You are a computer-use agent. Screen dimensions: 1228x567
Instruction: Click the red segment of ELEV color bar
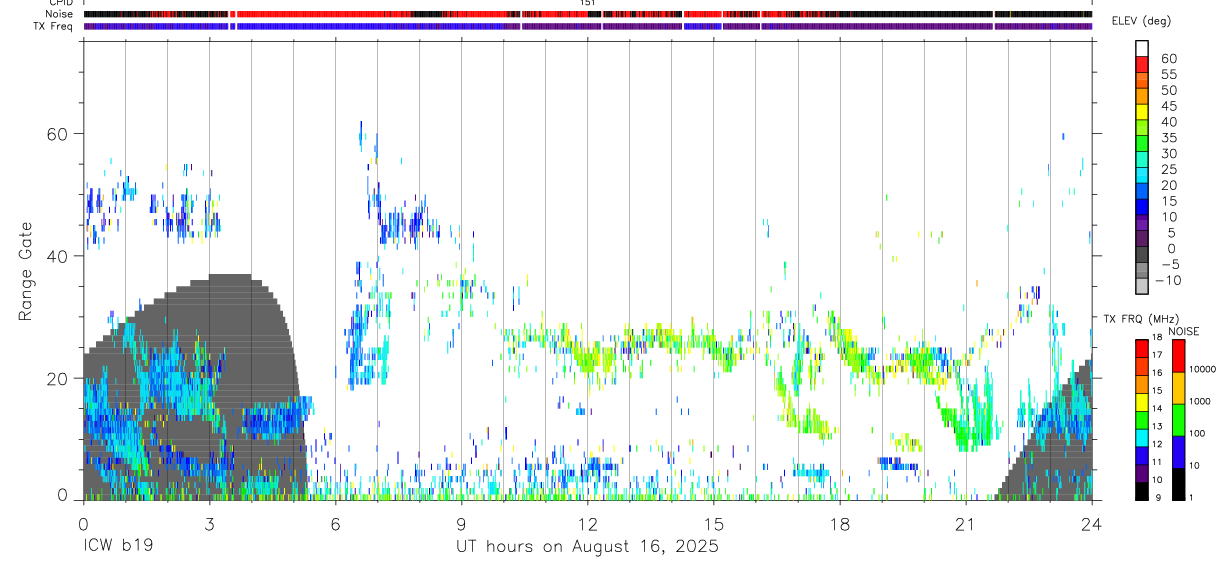[x=1142, y=63]
